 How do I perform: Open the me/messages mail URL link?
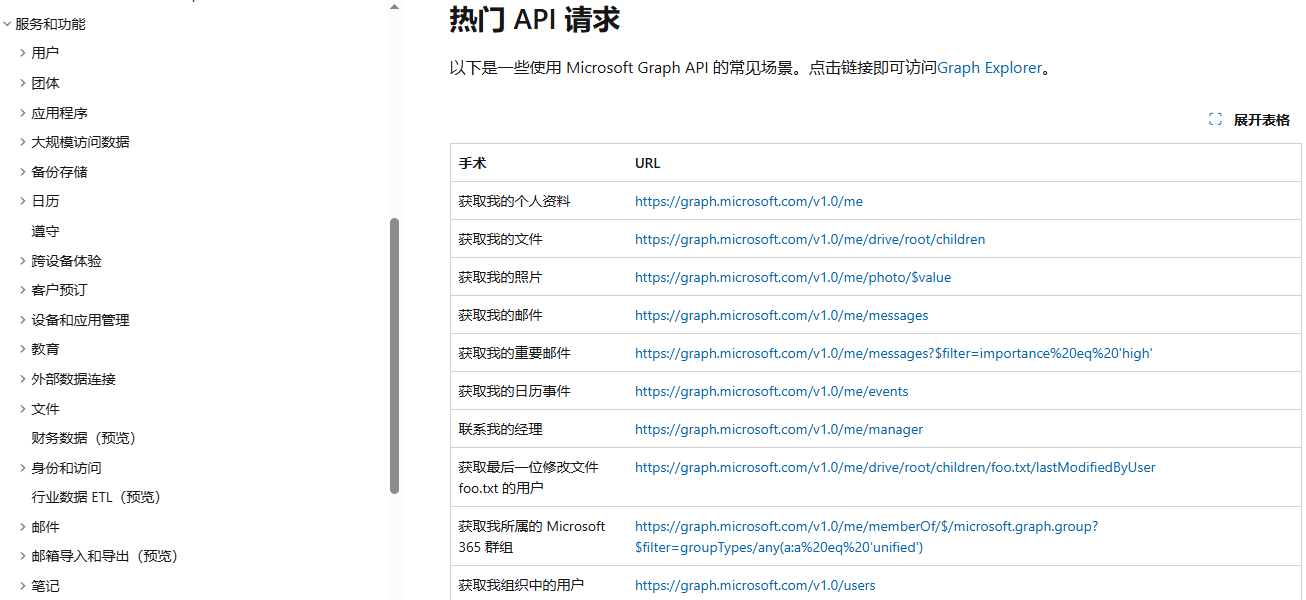tap(780, 315)
